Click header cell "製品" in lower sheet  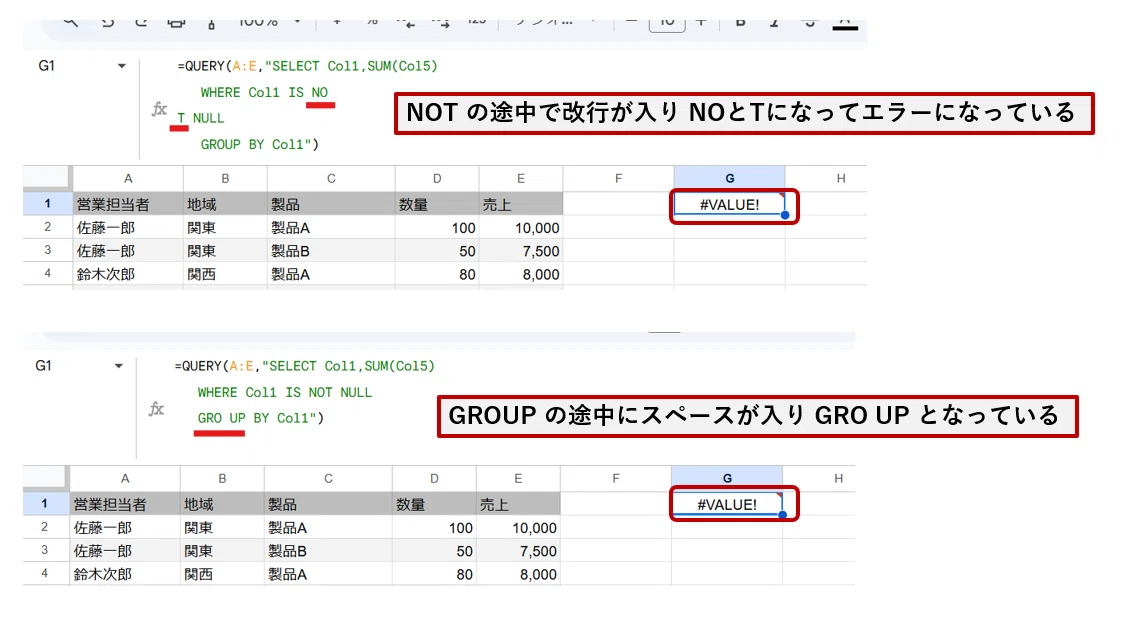328,505
